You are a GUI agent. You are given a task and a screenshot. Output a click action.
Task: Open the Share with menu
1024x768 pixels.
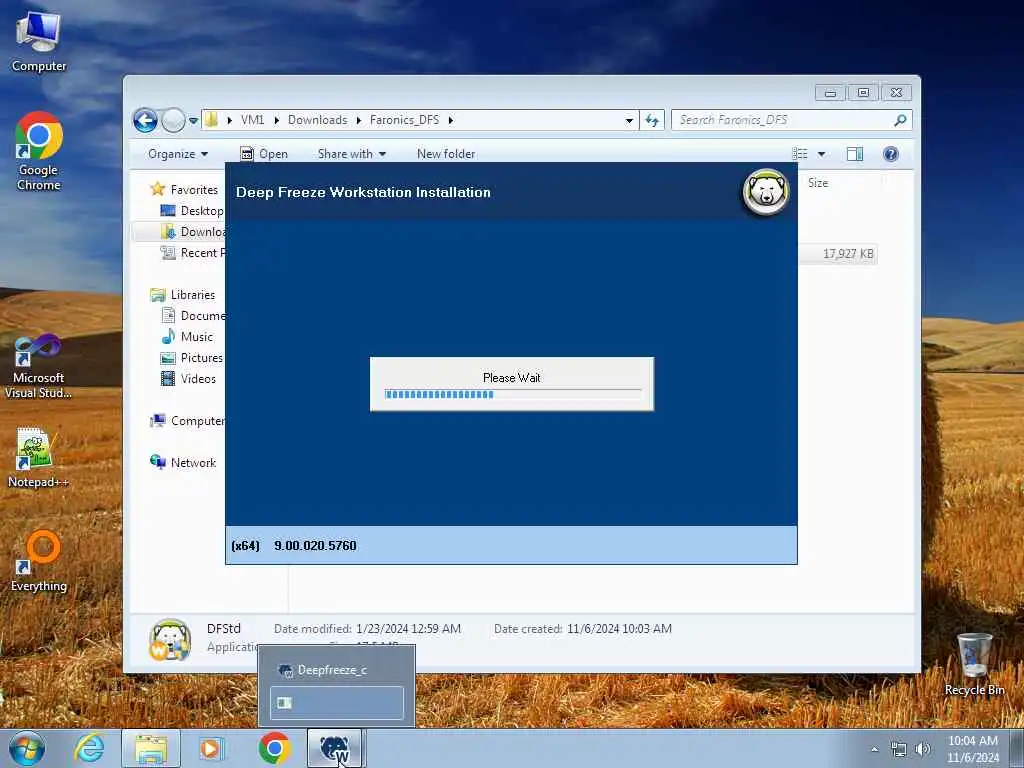(x=351, y=154)
